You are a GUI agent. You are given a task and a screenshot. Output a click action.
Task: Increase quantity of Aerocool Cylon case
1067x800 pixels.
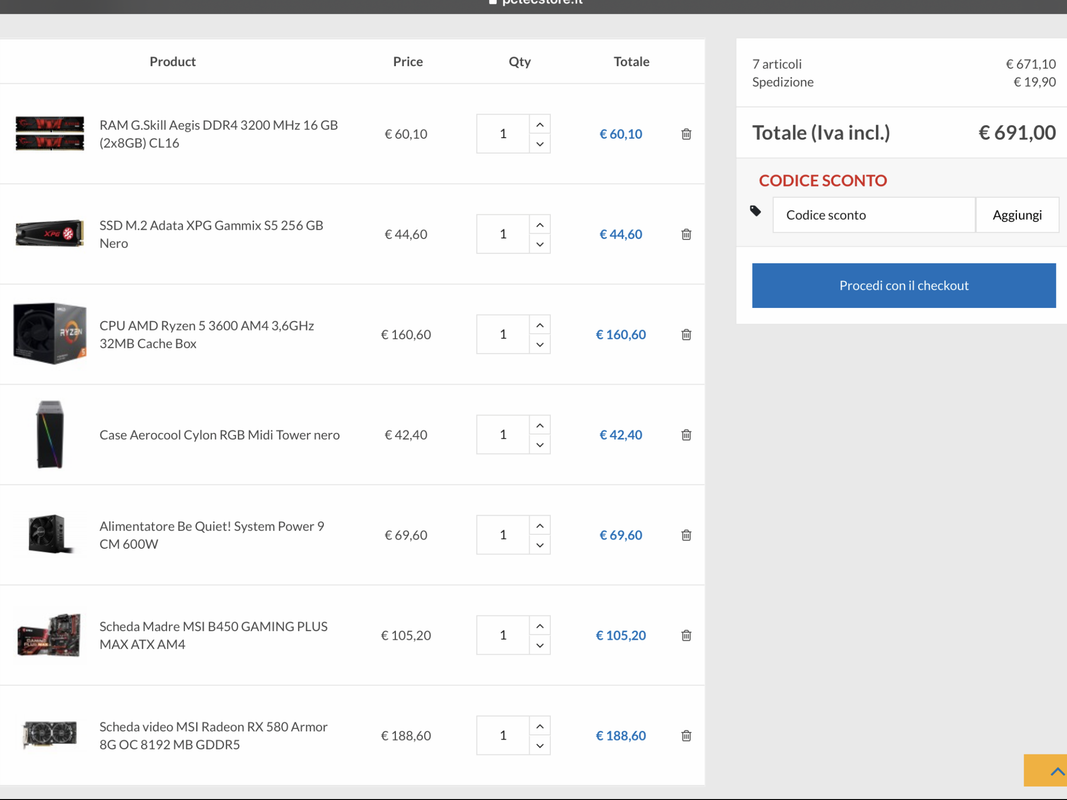coord(540,425)
